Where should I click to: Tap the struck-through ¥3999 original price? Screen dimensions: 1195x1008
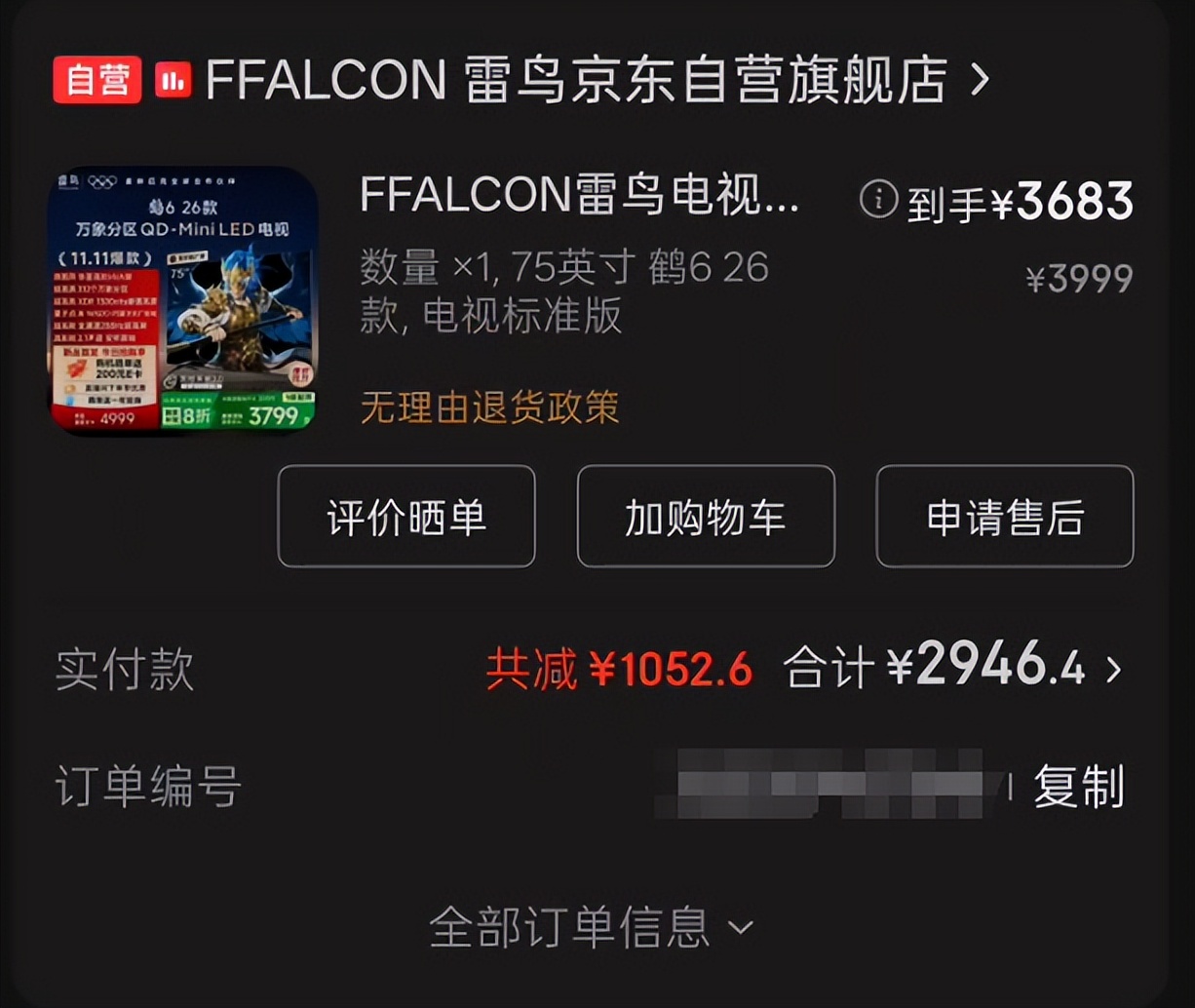pyautogui.click(x=1079, y=280)
